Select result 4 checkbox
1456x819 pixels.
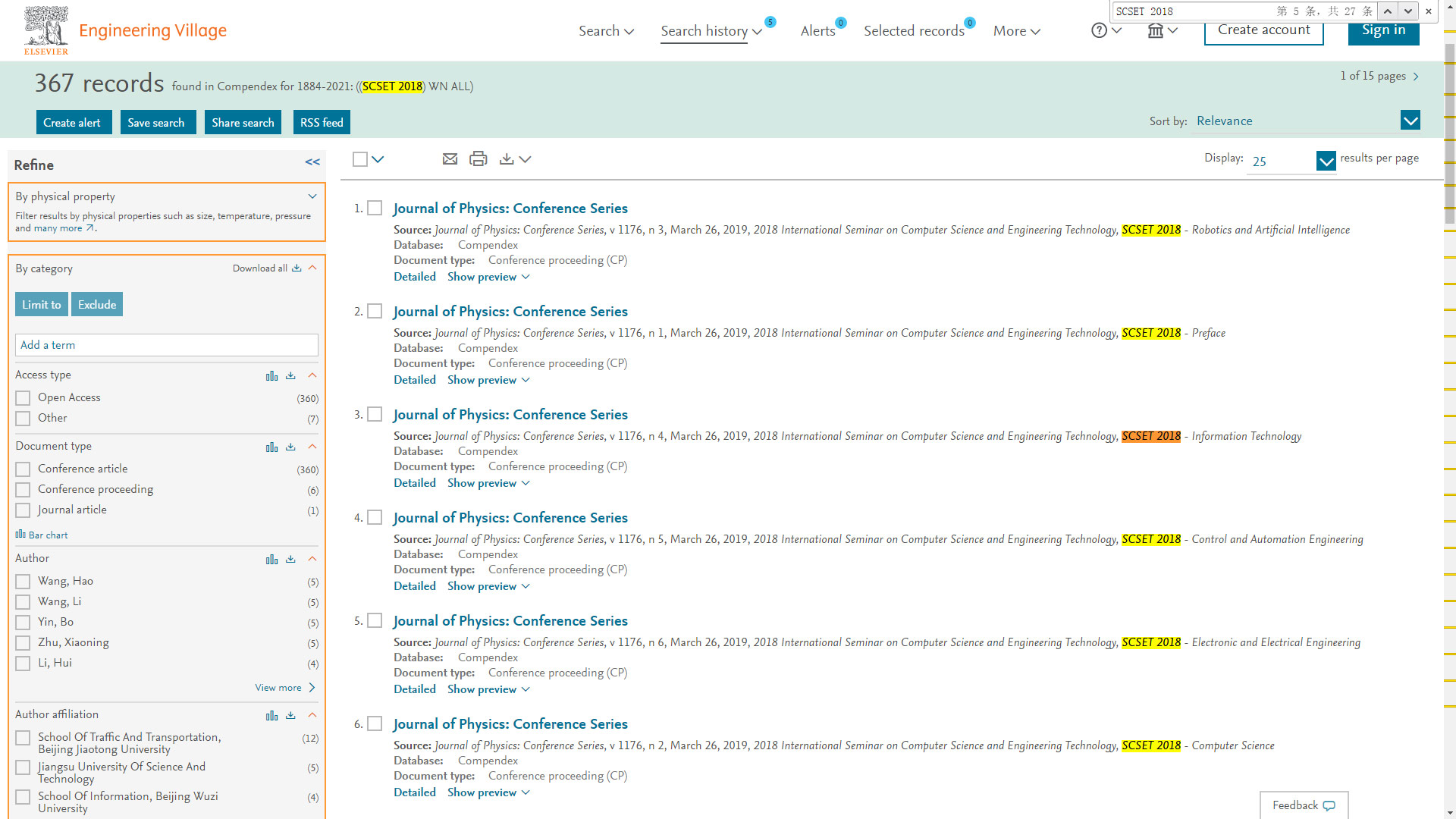click(375, 517)
